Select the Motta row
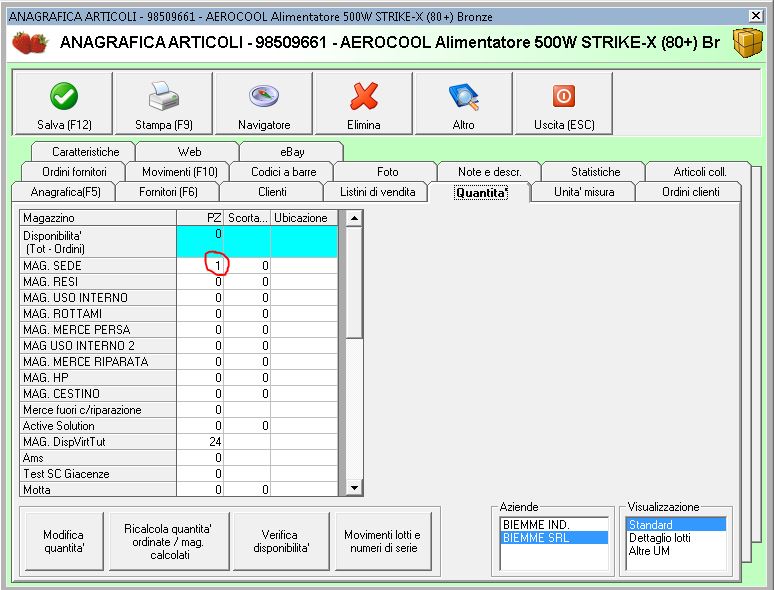This screenshot has width=774, height=590. coord(179,489)
